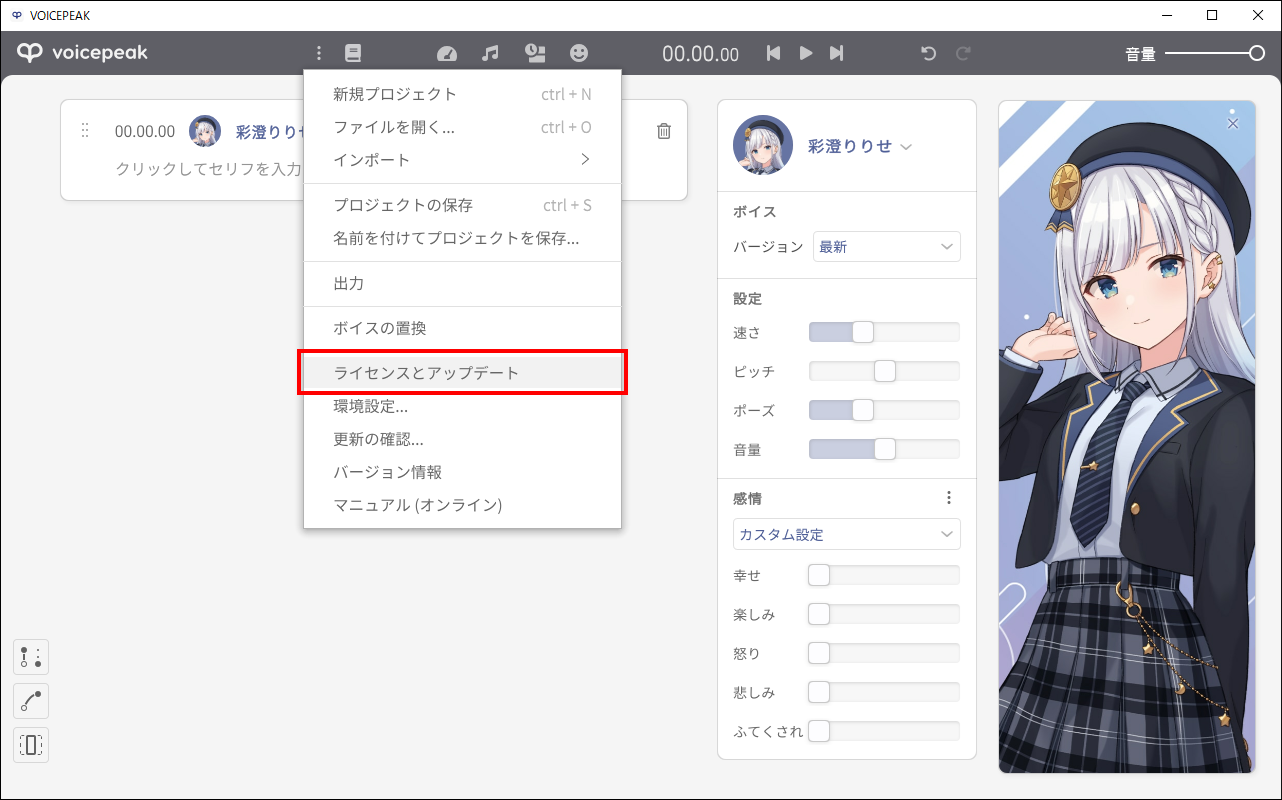Click the クリックしてセリフを入力 text field
Viewport: 1282px width, 800px height.
tap(209, 169)
